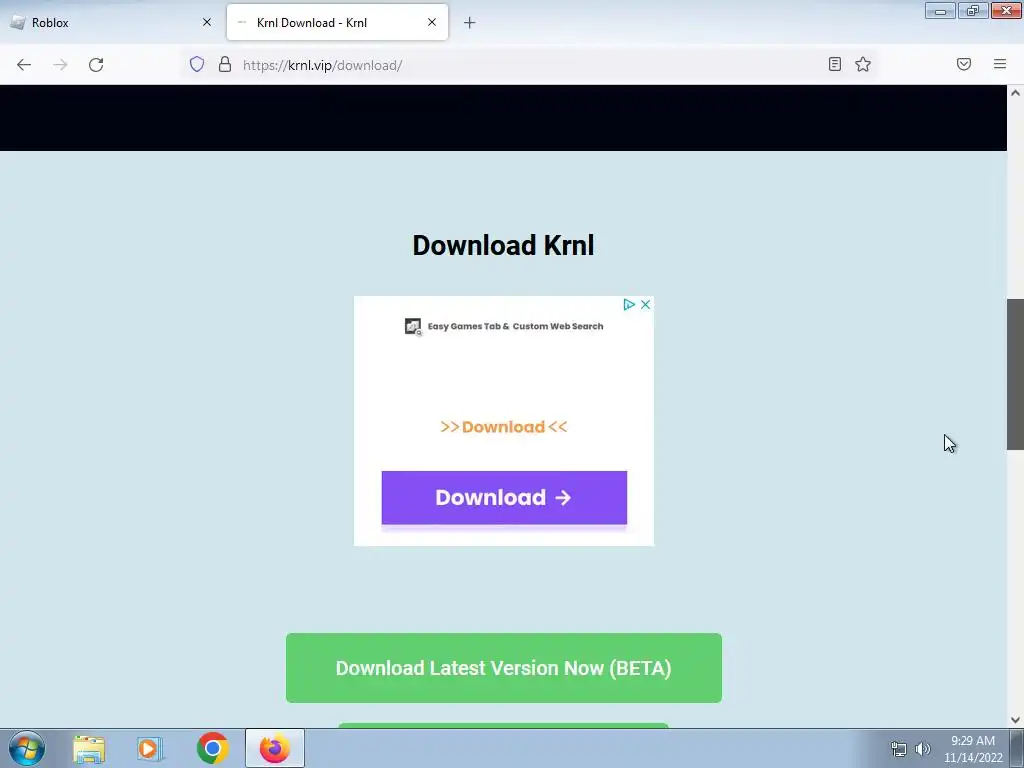Screen dimensions: 1024x768
Task: Toggle reader view icon
Action: pyautogui.click(x=835, y=64)
